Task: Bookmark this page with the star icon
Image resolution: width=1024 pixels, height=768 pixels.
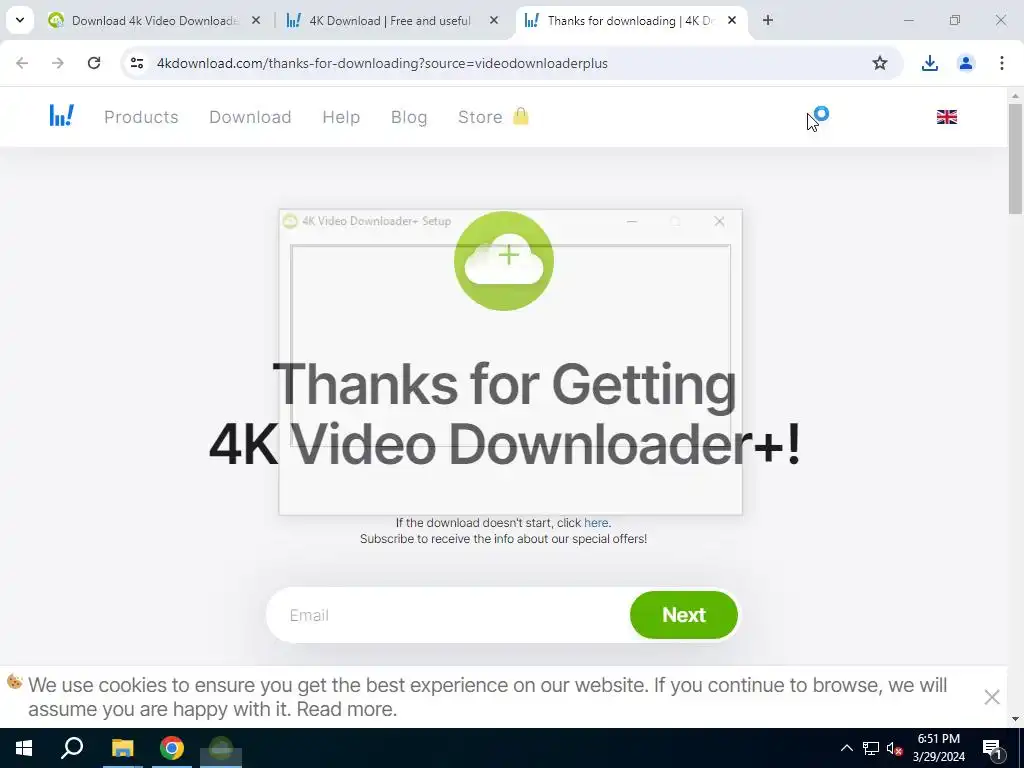Action: (x=880, y=63)
